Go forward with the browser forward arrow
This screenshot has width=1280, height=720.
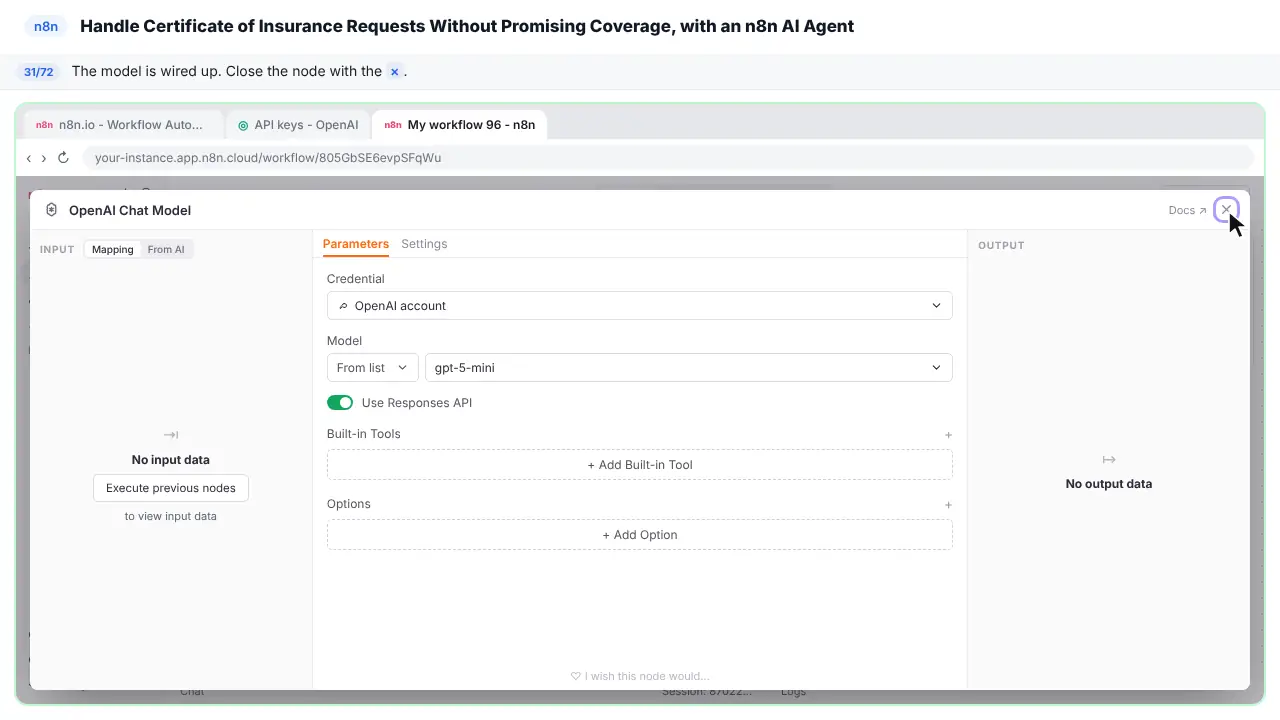[43, 158]
